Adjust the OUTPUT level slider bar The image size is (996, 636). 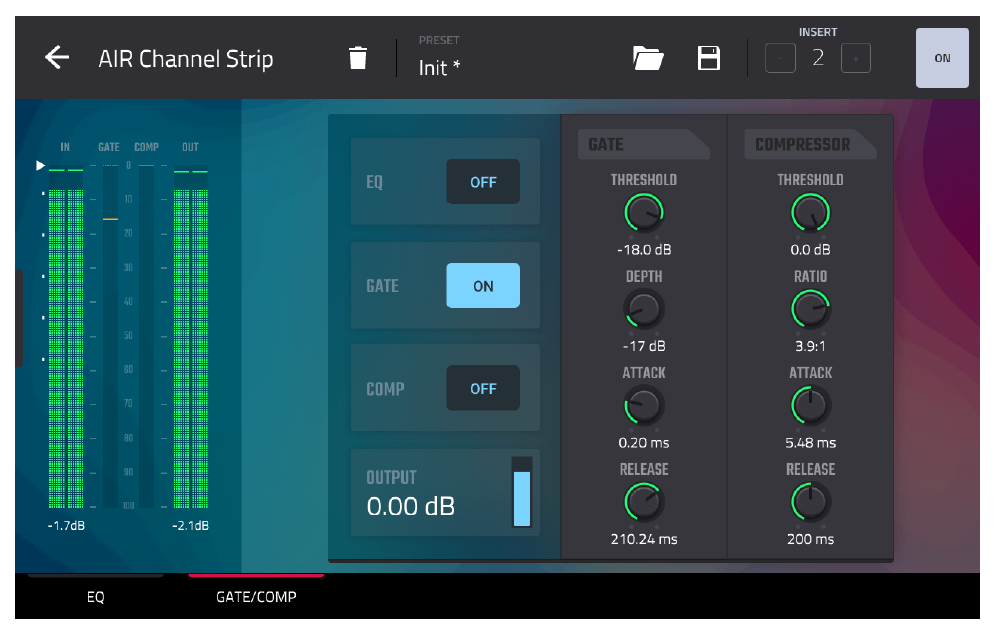(522, 492)
